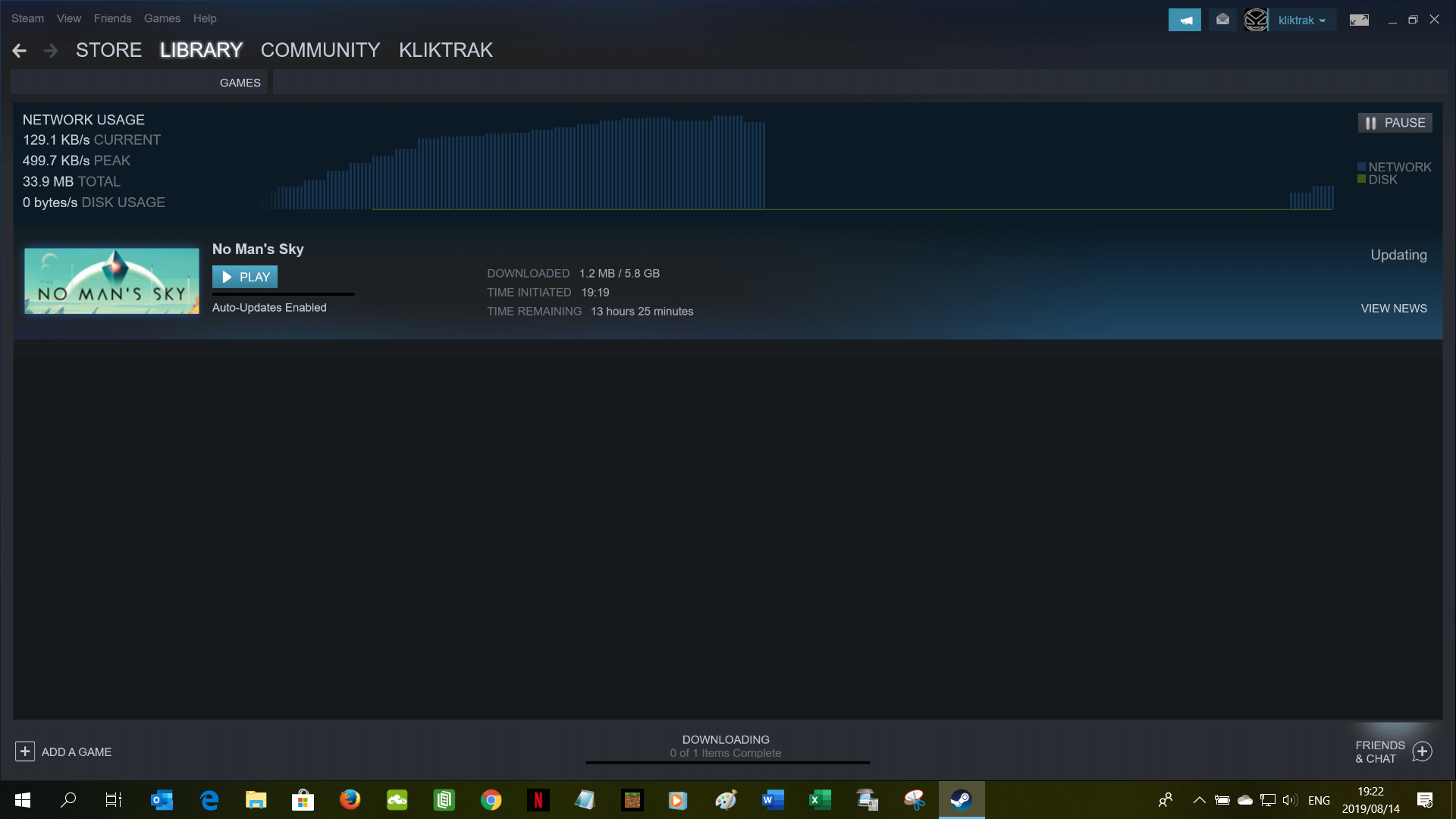The height and width of the screenshot is (819, 1456).
Task: Switch to Big Picture mode icon
Action: coord(1359,20)
